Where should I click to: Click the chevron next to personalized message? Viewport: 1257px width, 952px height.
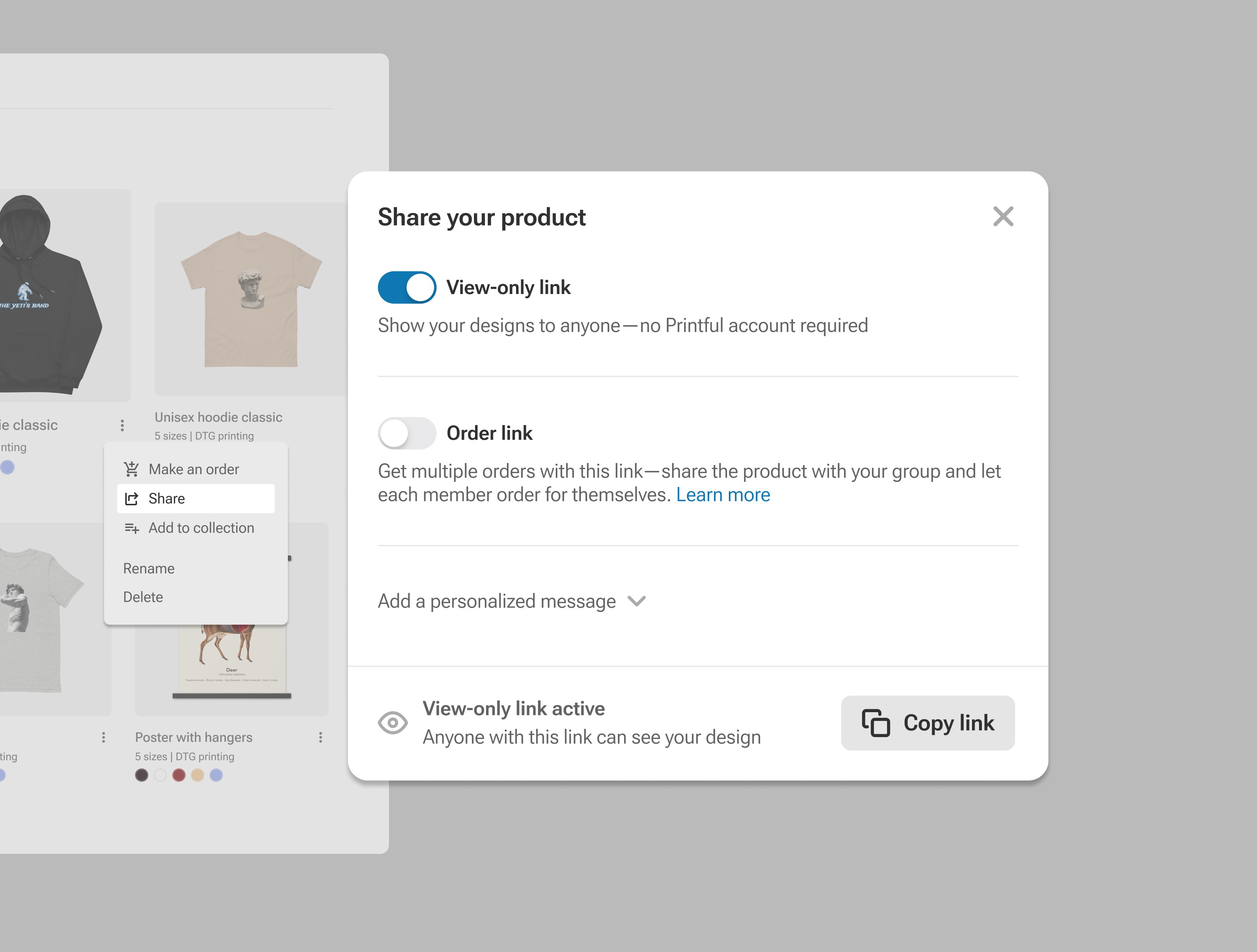tap(638, 601)
